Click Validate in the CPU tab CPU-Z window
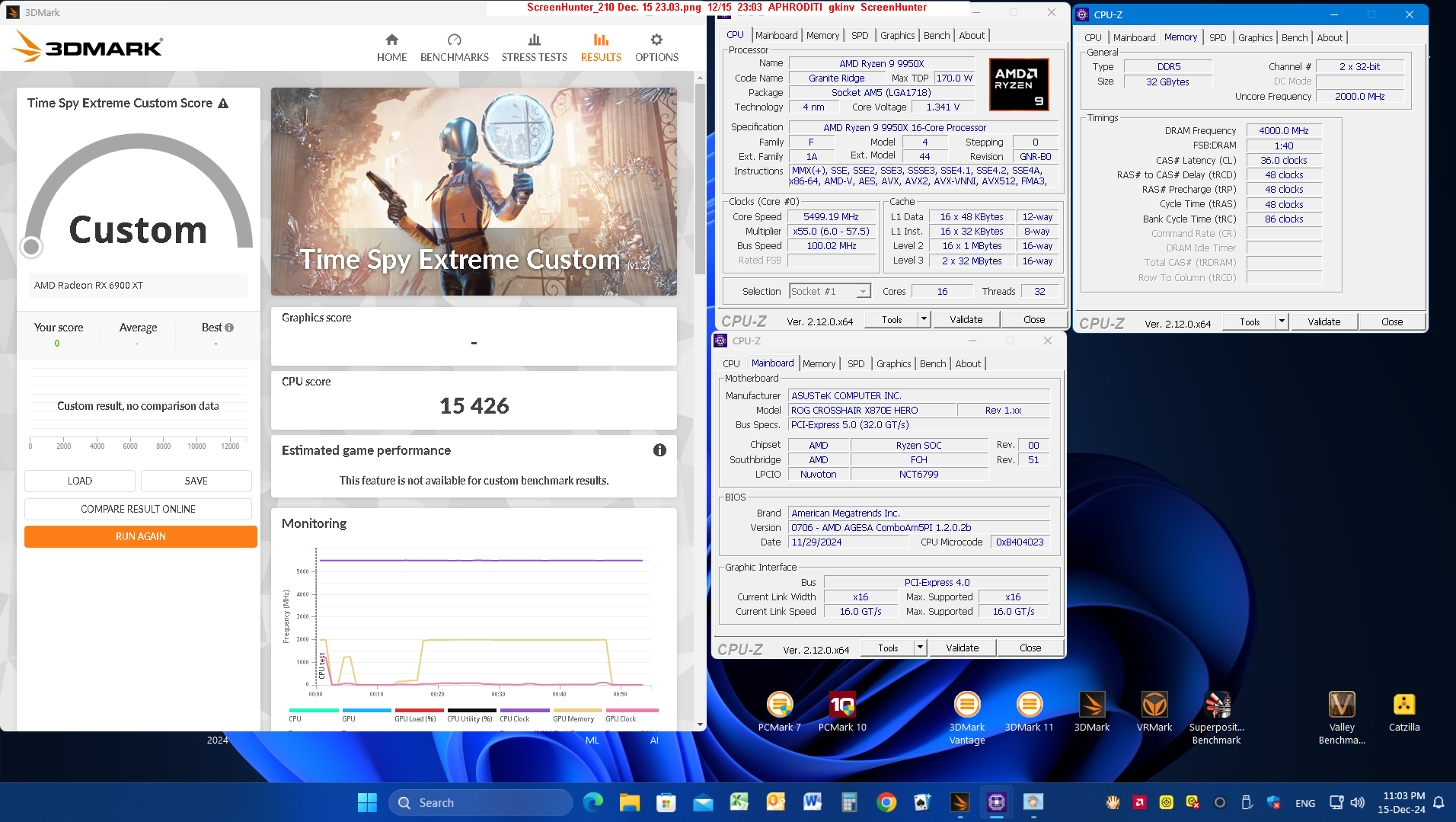 (966, 319)
